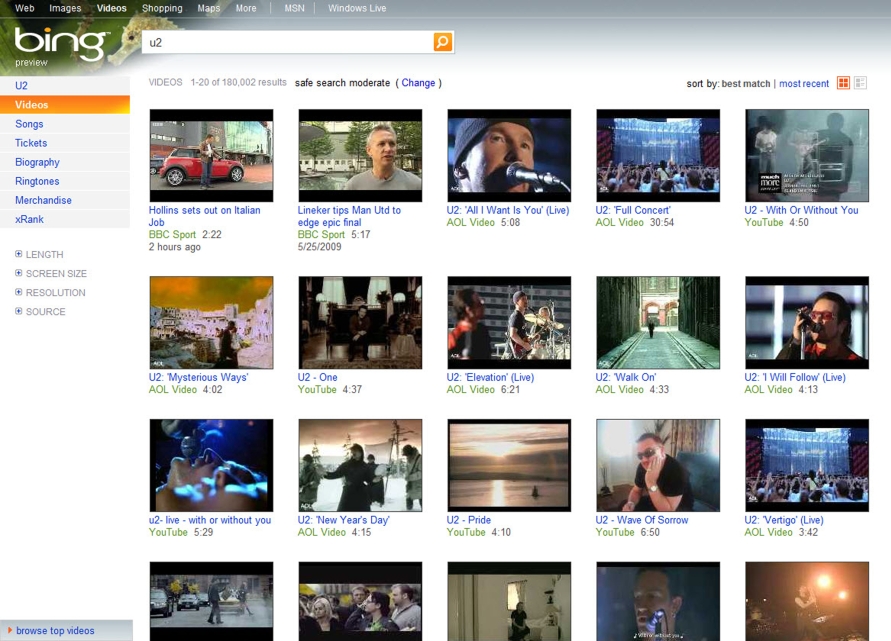The height and width of the screenshot is (641, 891).
Task: Click U2: 'Vertigo' (Live) title link
Action: pyautogui.click(x=784, y=519)
